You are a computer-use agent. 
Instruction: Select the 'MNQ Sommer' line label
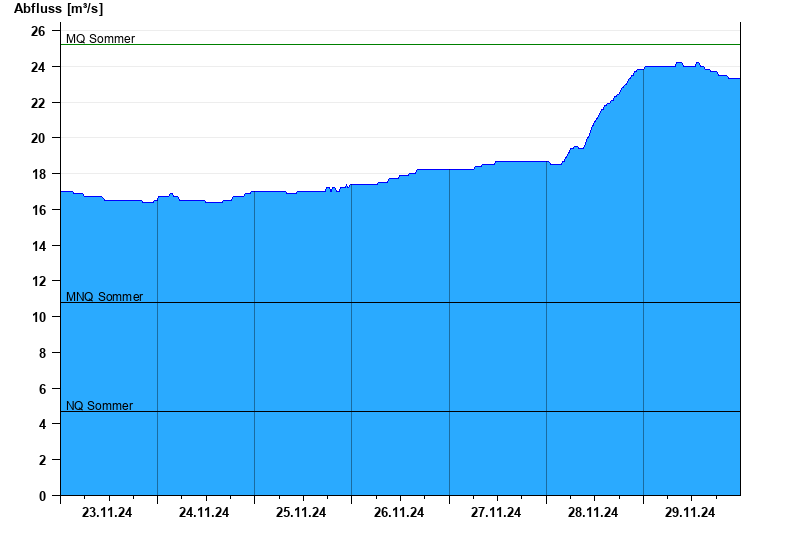105,296
